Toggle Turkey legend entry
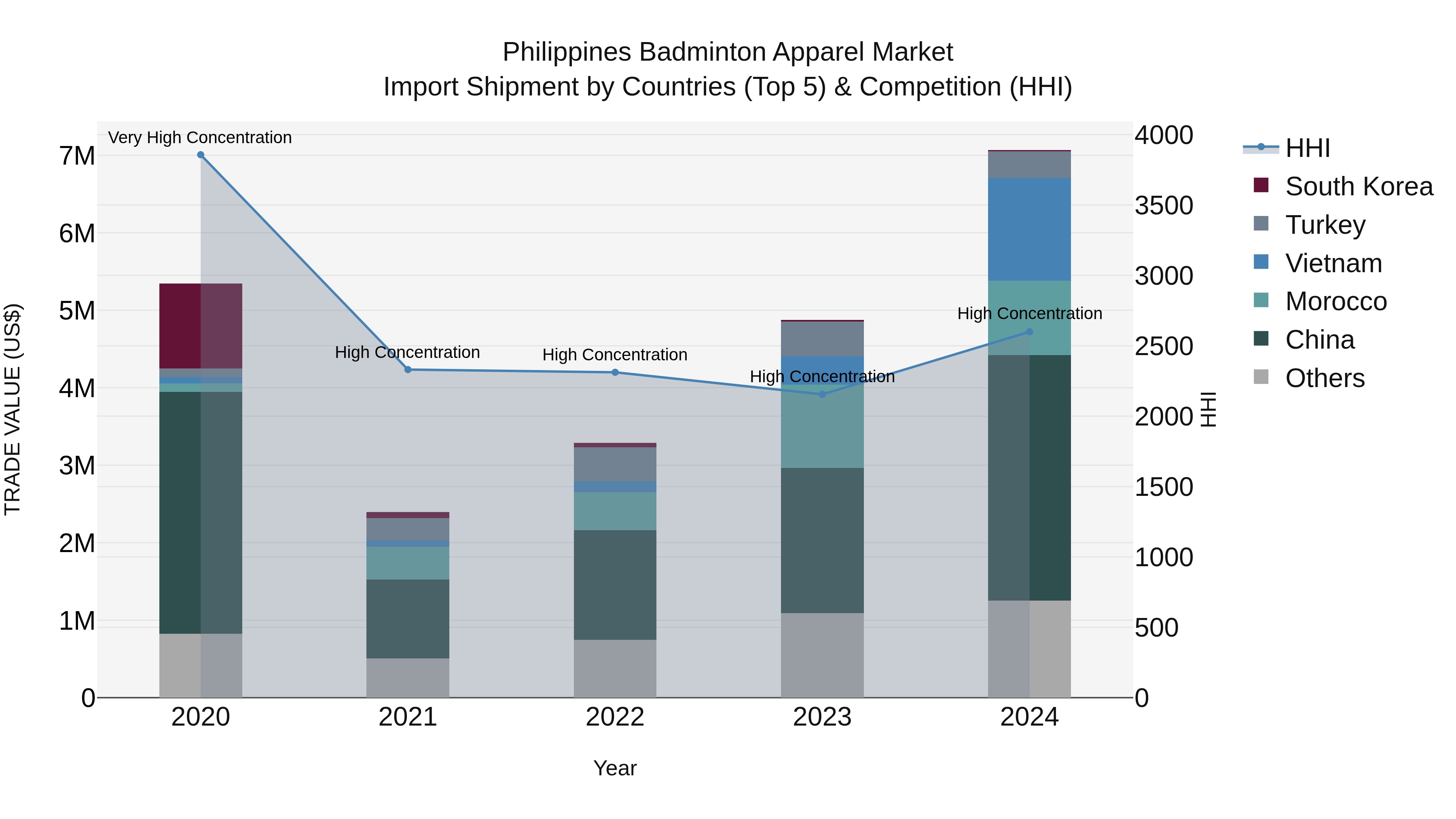Image resolution: width=1456 pixels, height=819 pixels. 1309,225
